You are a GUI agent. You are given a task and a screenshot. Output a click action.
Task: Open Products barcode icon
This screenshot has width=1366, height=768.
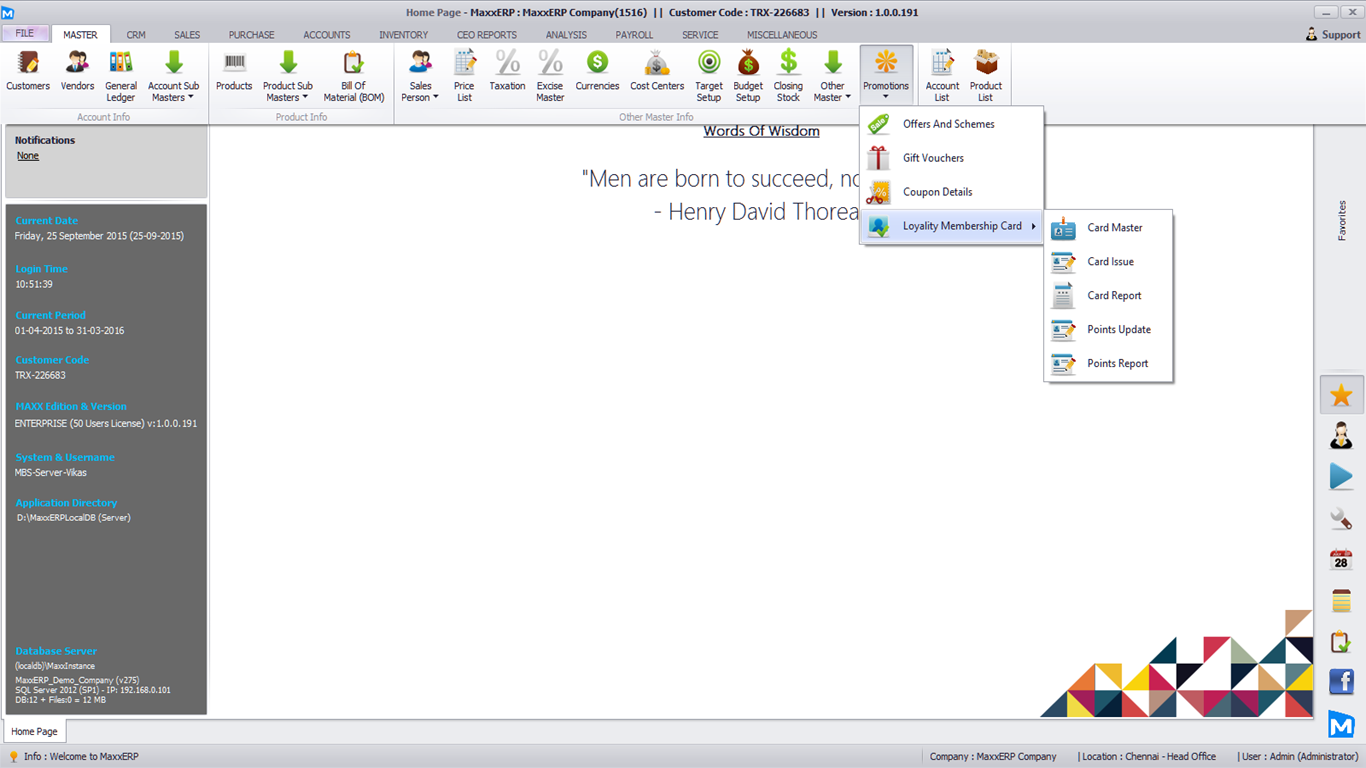click(x=234, y=73)
